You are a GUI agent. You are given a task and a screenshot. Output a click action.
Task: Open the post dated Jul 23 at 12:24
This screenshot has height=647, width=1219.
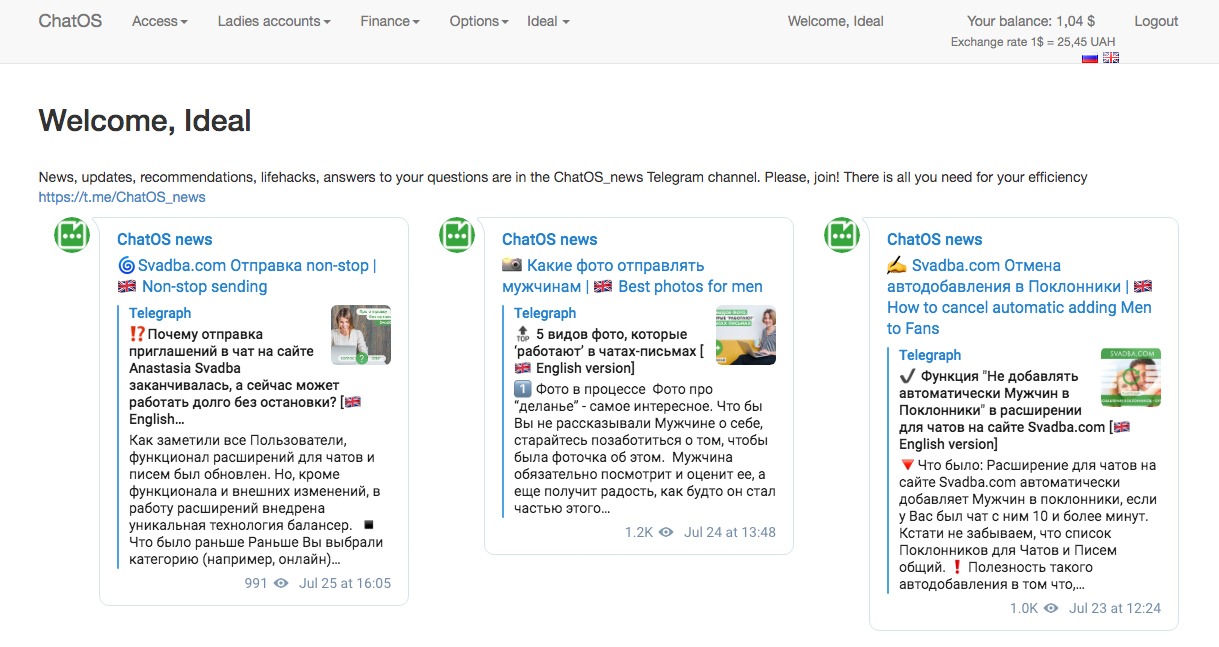click(1115, 608)
